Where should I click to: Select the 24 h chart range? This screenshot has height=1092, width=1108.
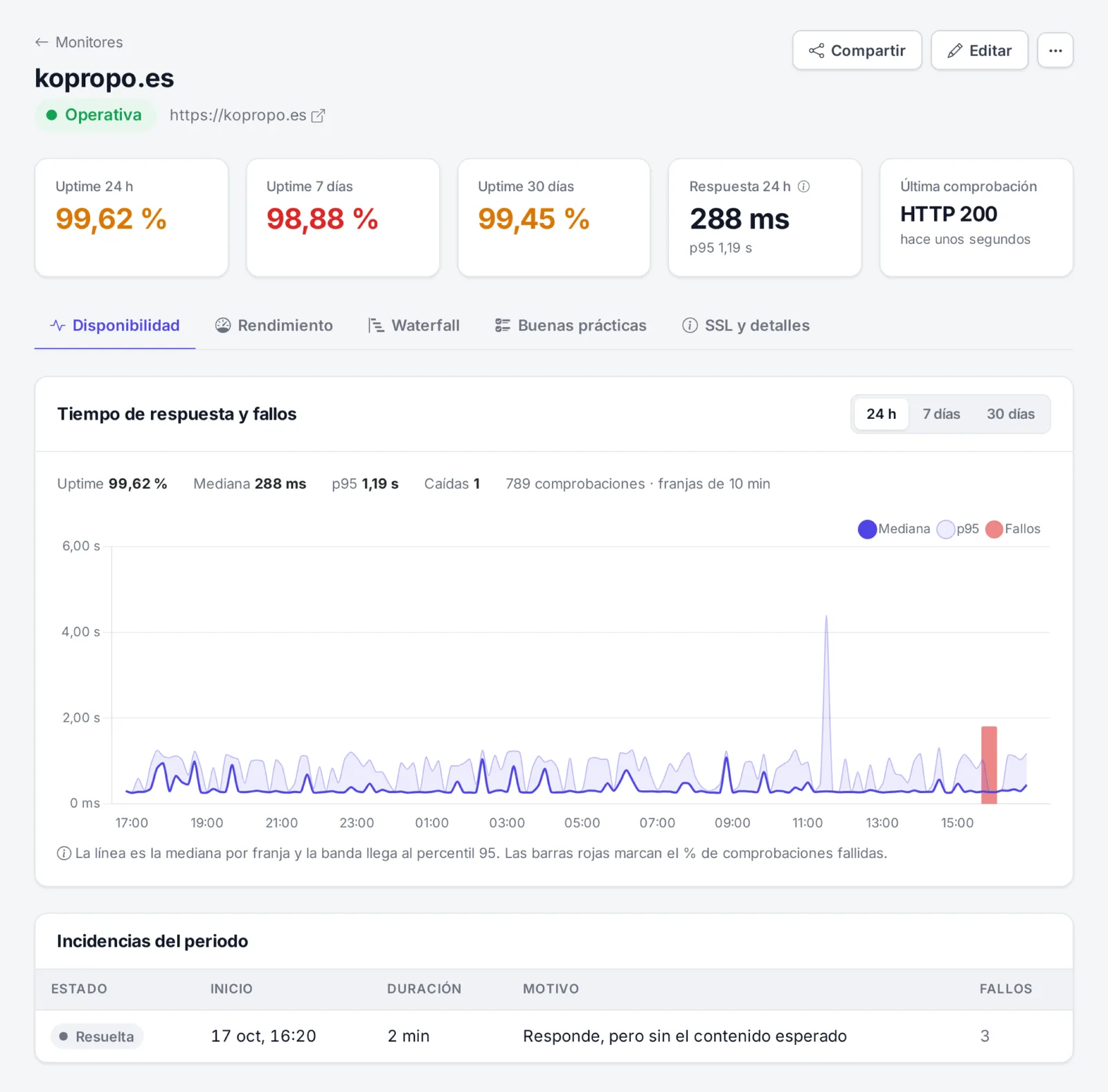tap(881, 414)
